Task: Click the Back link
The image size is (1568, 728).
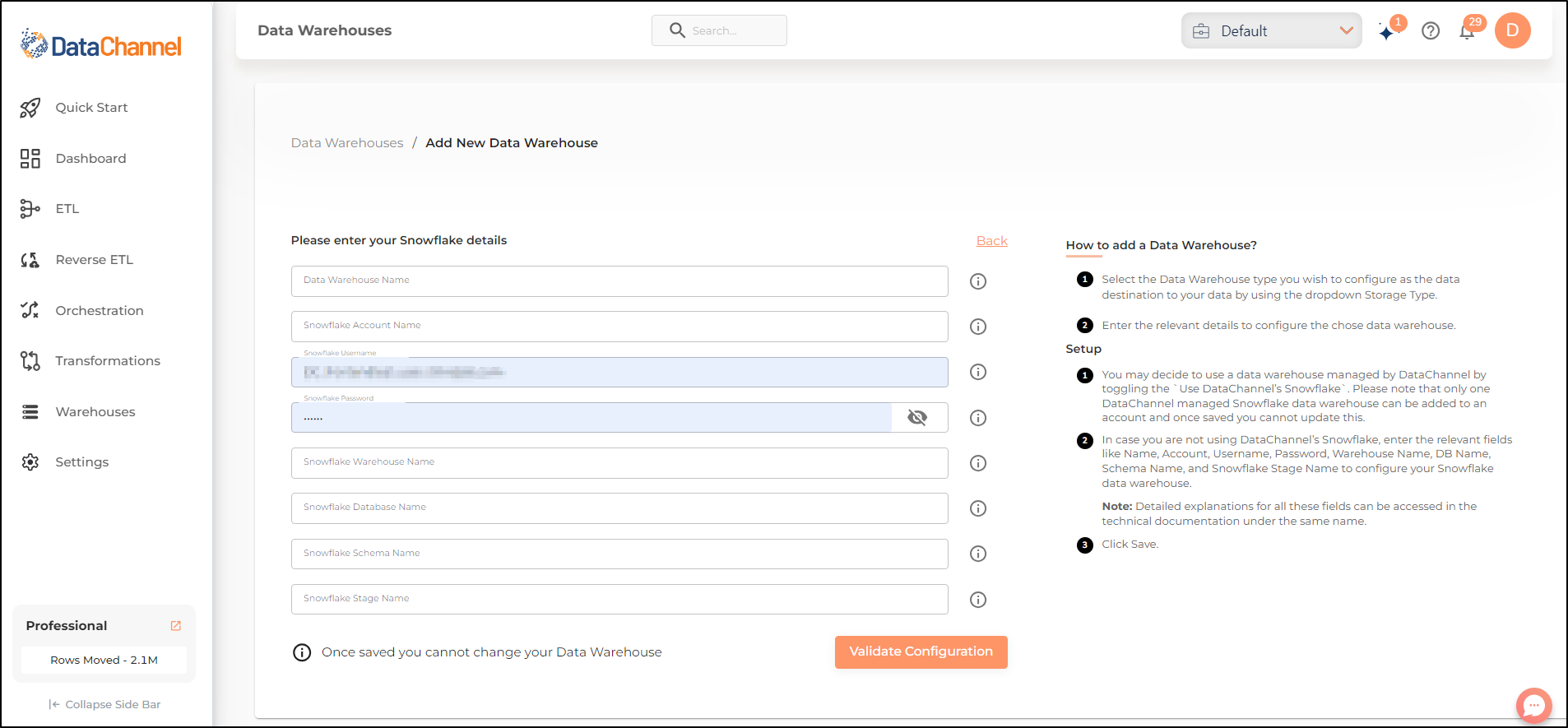Action: [x=991, y=241]
